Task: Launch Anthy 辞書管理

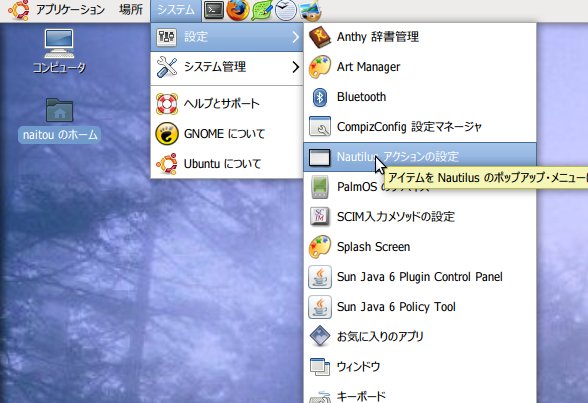Action: [420, 37]
